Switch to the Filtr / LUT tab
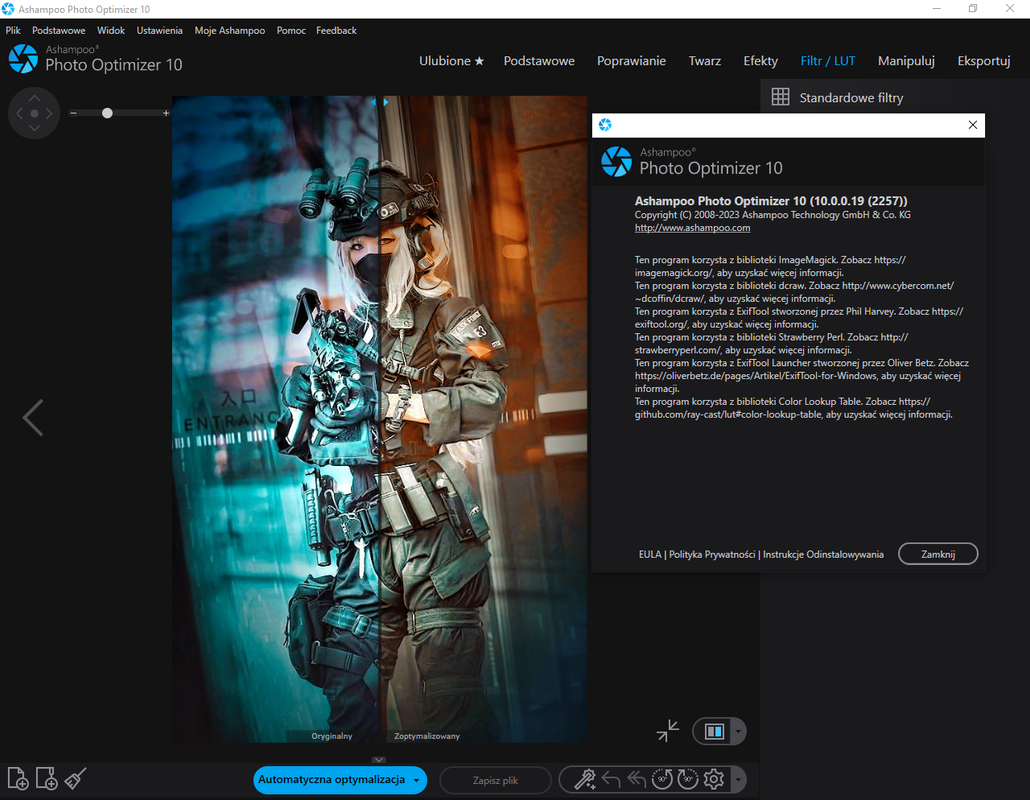Viewport: 1030px width, 800px height. (x=828, y=60)
